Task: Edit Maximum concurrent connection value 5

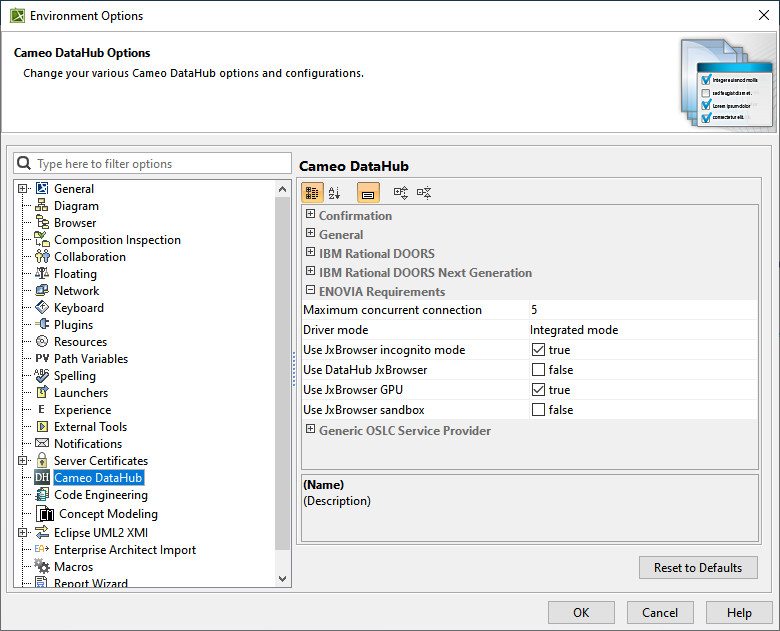Action: coord(643,310)
